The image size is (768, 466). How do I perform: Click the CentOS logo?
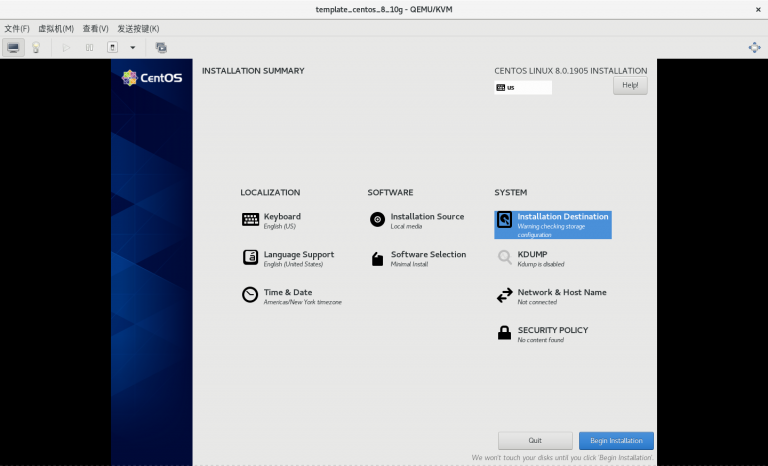coord(152,77)
